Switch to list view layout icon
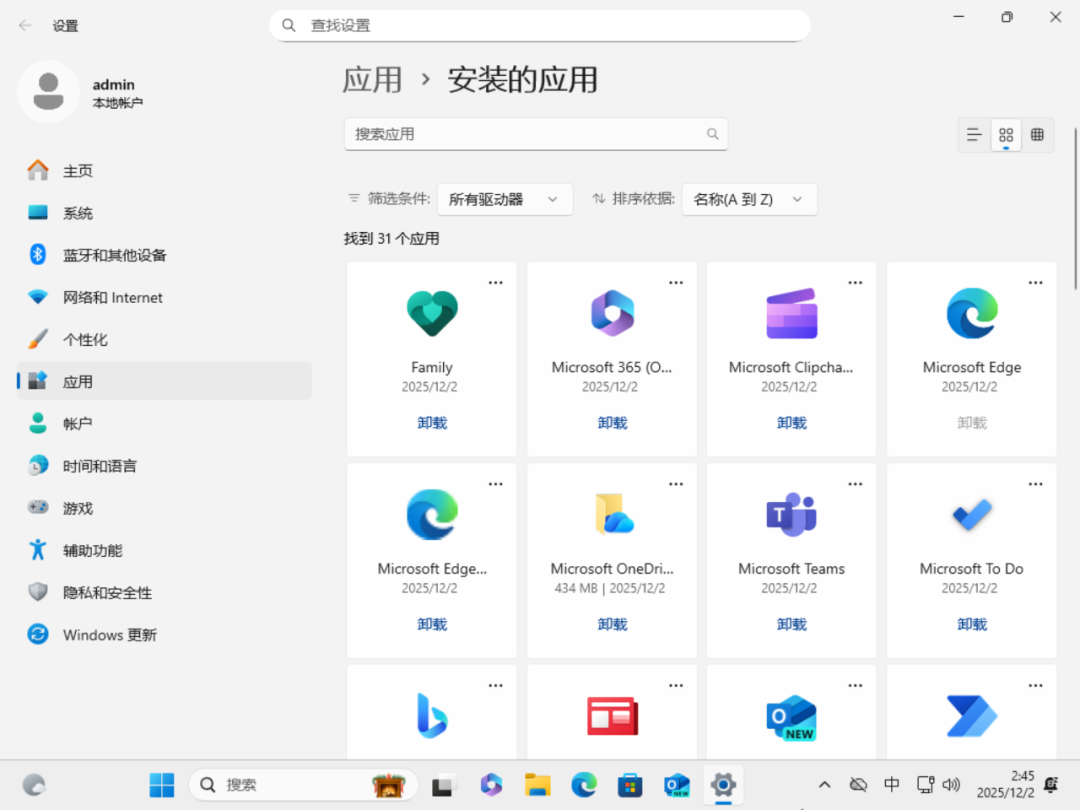The image size is (1080, 810). 974,134
